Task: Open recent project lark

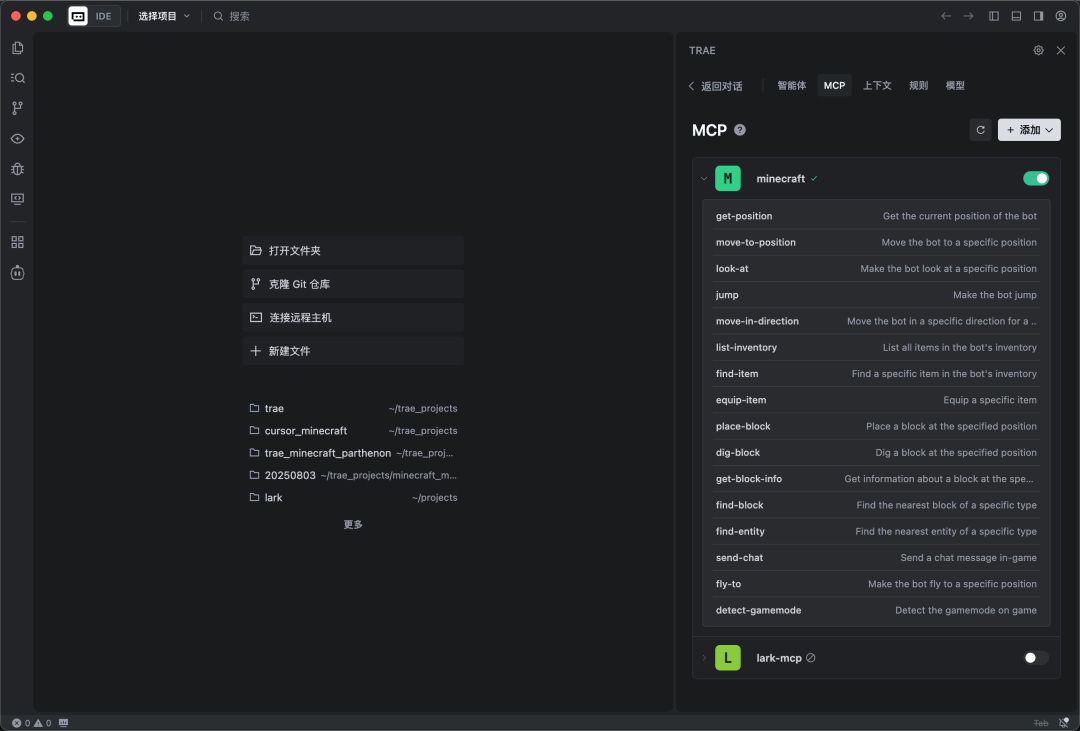Action: click(353, 497)
